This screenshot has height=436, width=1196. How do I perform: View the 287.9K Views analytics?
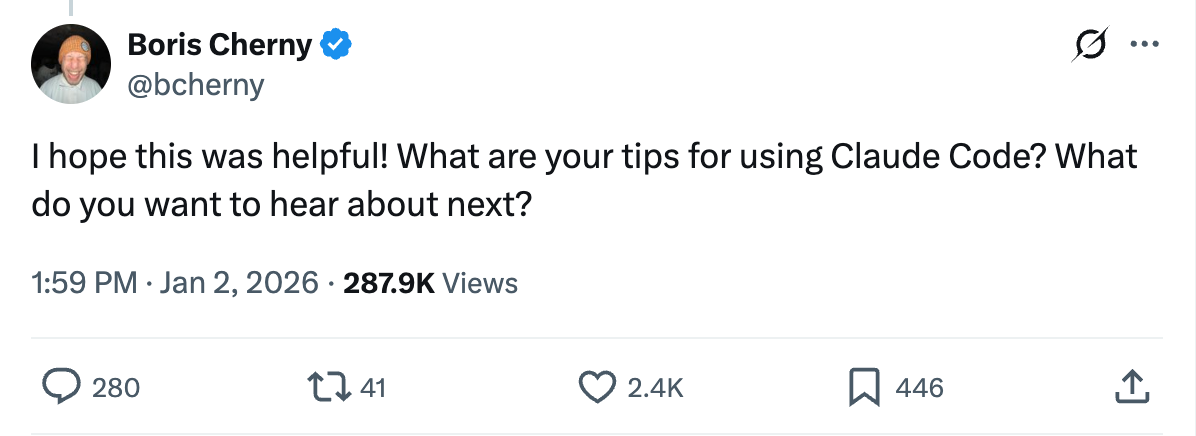pyautogui.click(x=430, y=283)
